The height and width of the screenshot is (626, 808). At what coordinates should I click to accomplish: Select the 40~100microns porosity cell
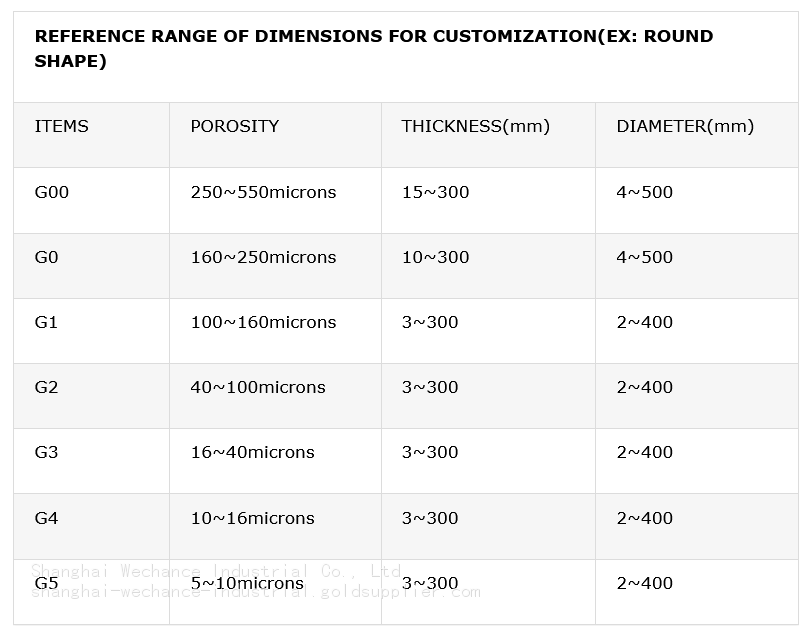pos(258,387)
